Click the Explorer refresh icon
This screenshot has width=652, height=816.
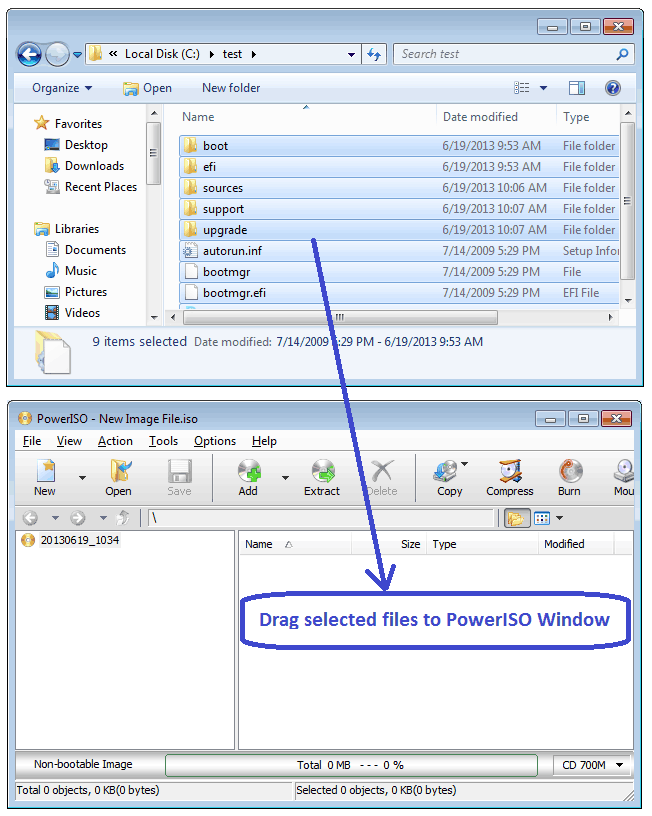[374, 54]
